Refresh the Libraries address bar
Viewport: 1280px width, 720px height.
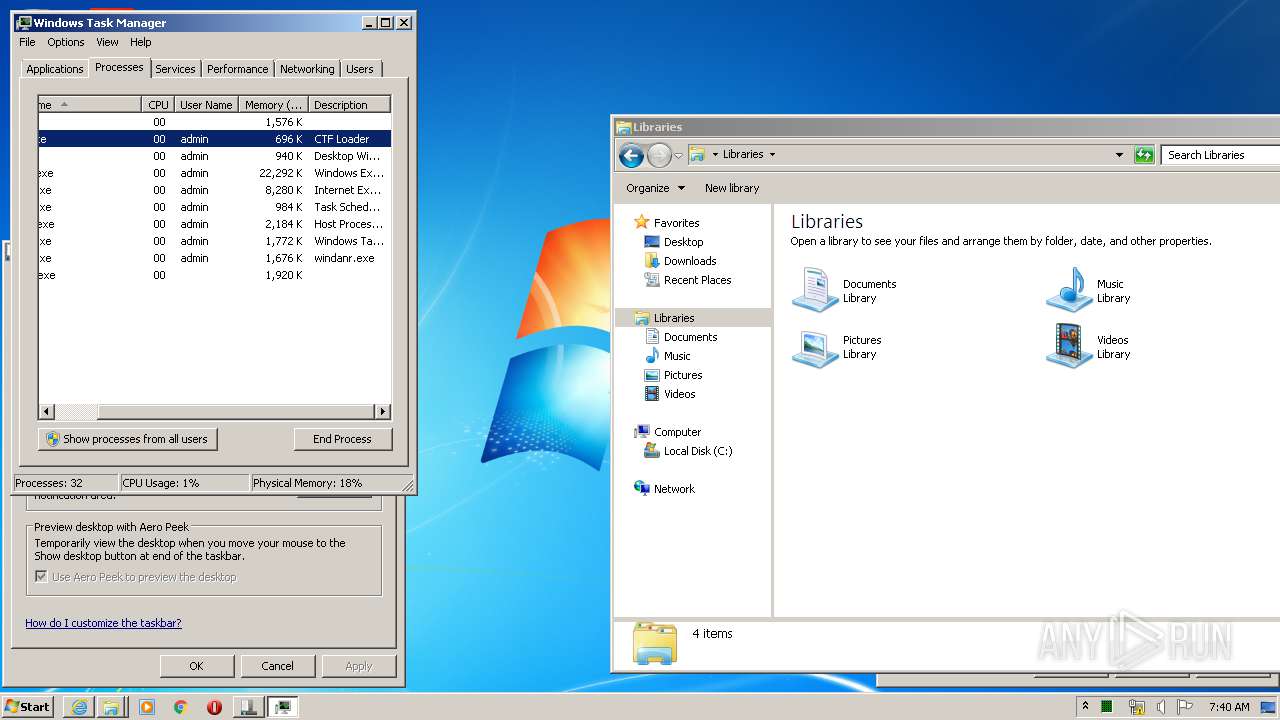(1144, 155)
